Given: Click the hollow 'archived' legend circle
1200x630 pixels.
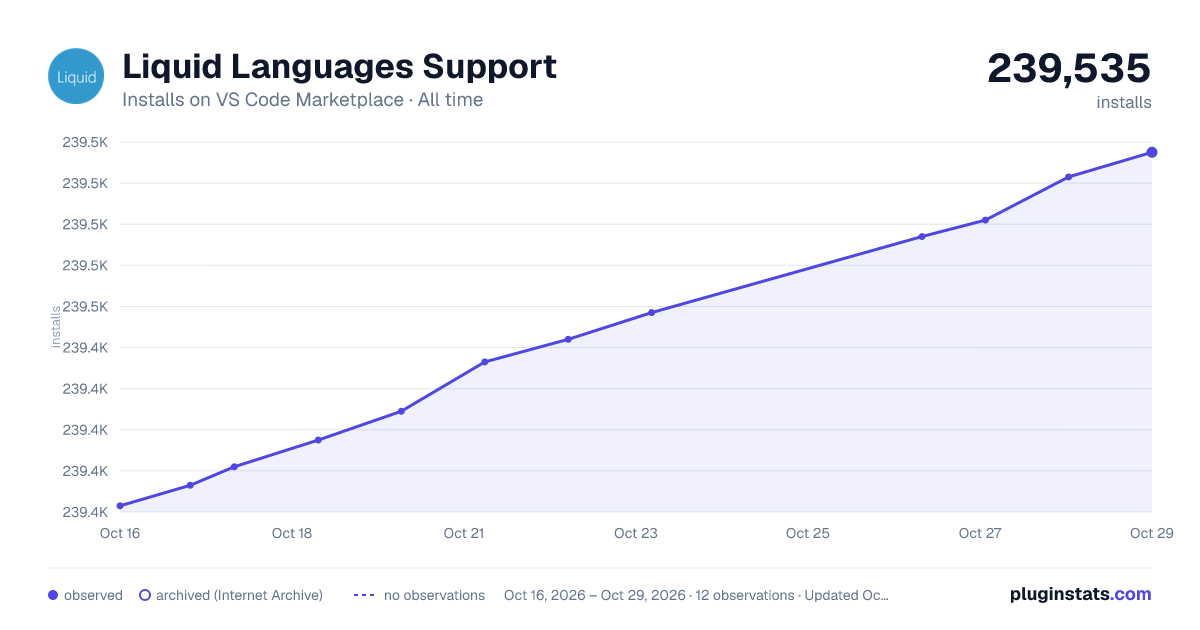Looking at the screenshot, I should click(x=145, y=595).
